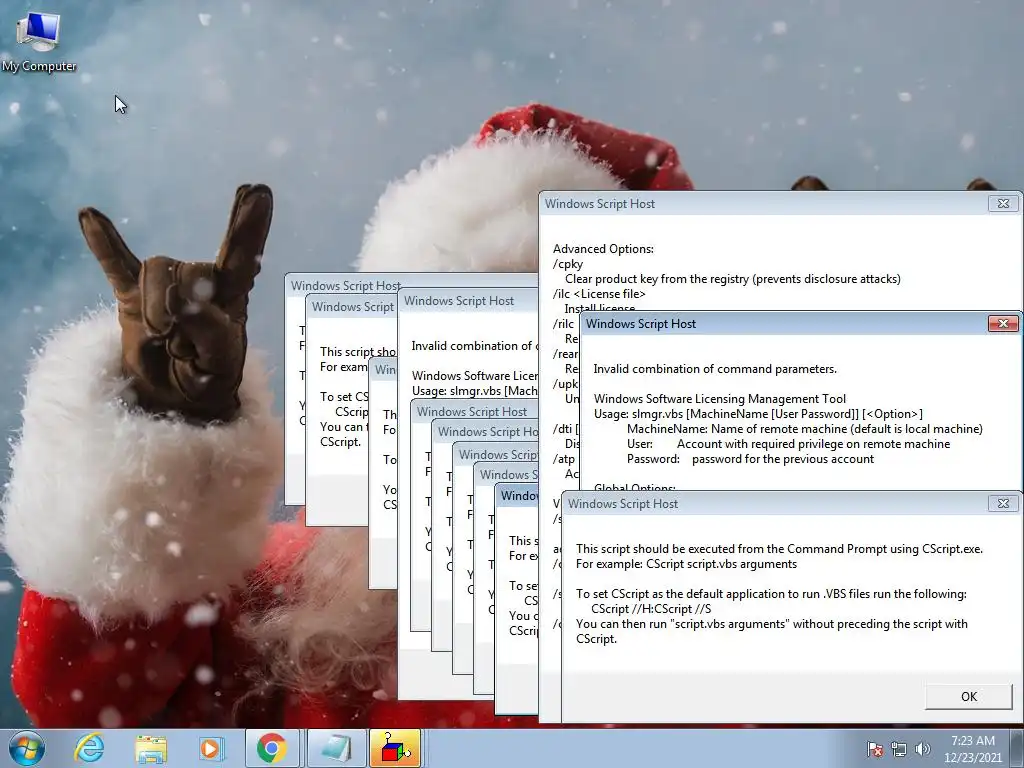This screenshot has width=1024, height=768.
Task: Click OK in the CScript.exe message dialog
Action: [968, 696]
